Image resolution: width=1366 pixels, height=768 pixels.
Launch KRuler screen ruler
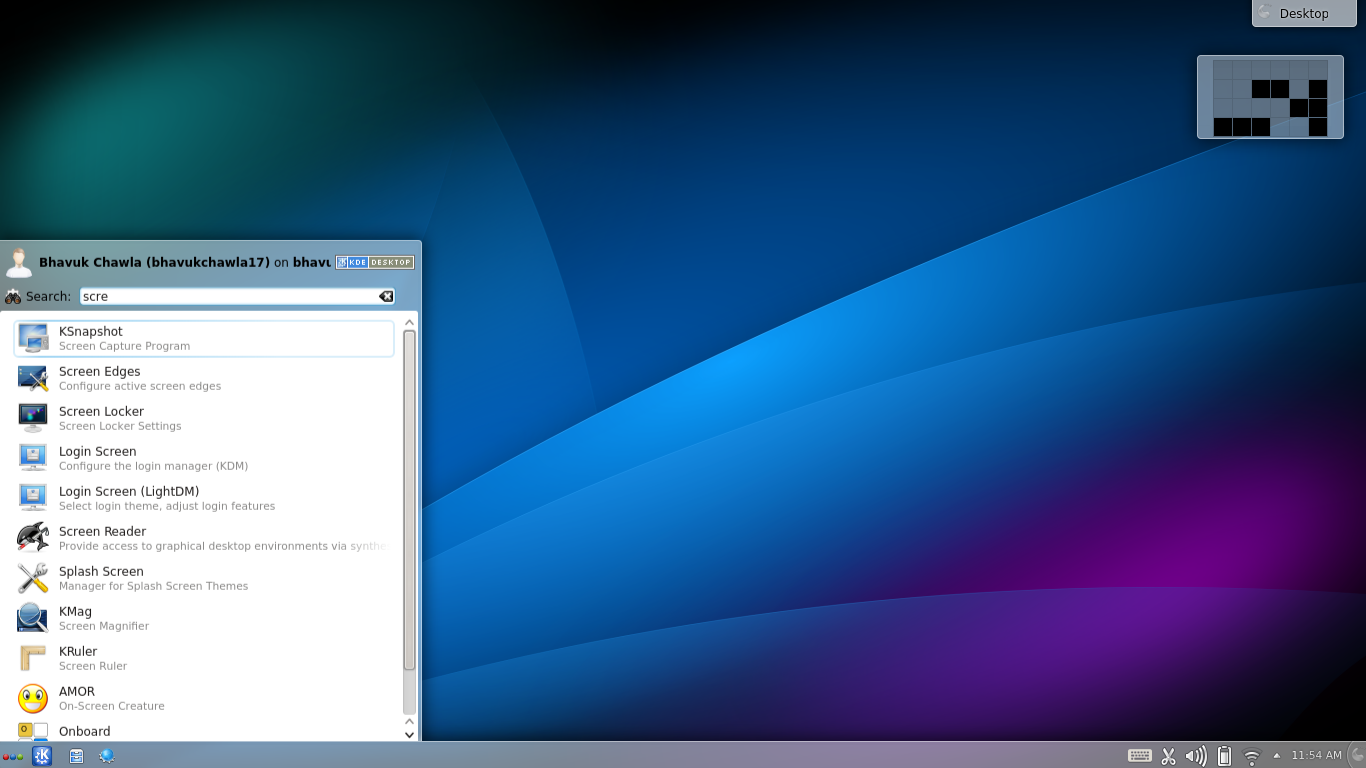(204, 658)
